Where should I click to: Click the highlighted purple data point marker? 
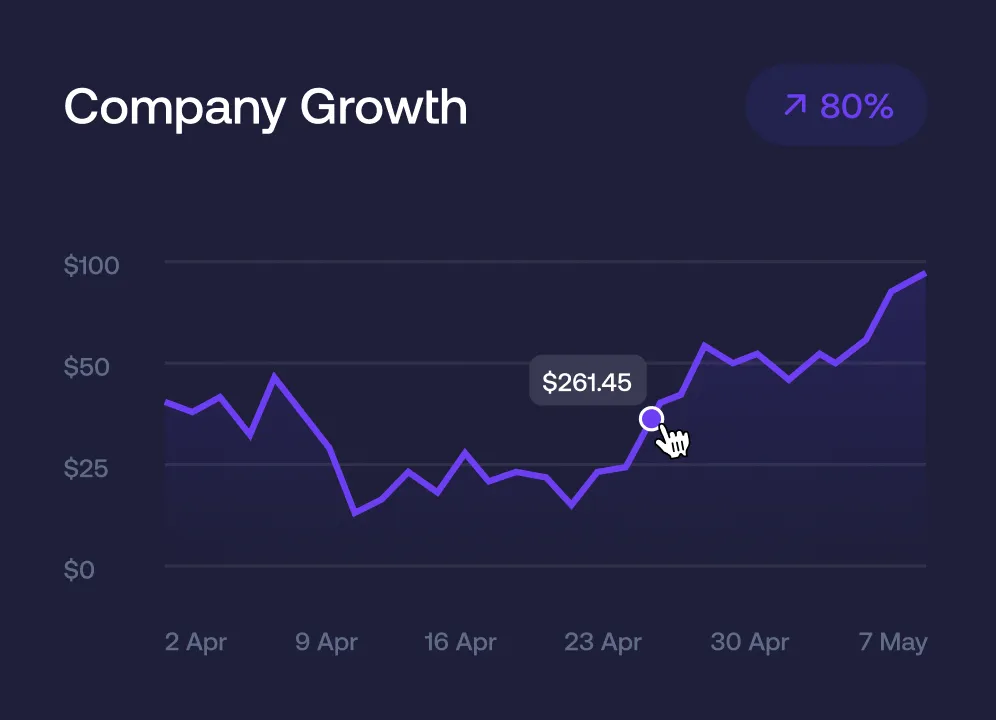coord(651,418)
